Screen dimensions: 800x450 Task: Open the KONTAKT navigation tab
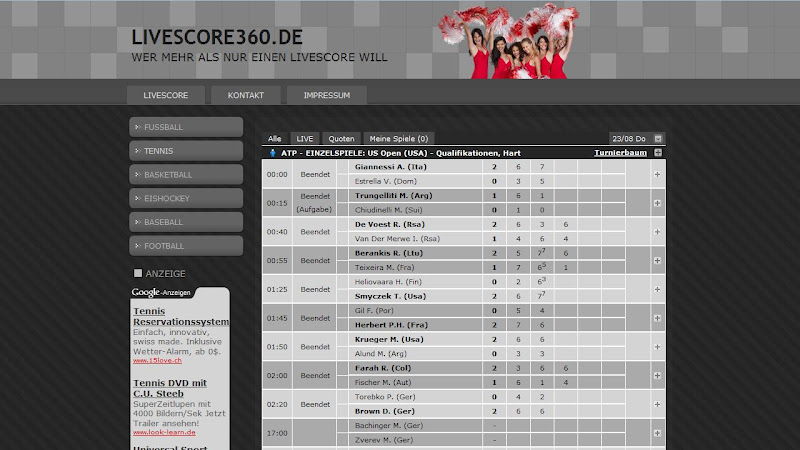coord(245,95)
